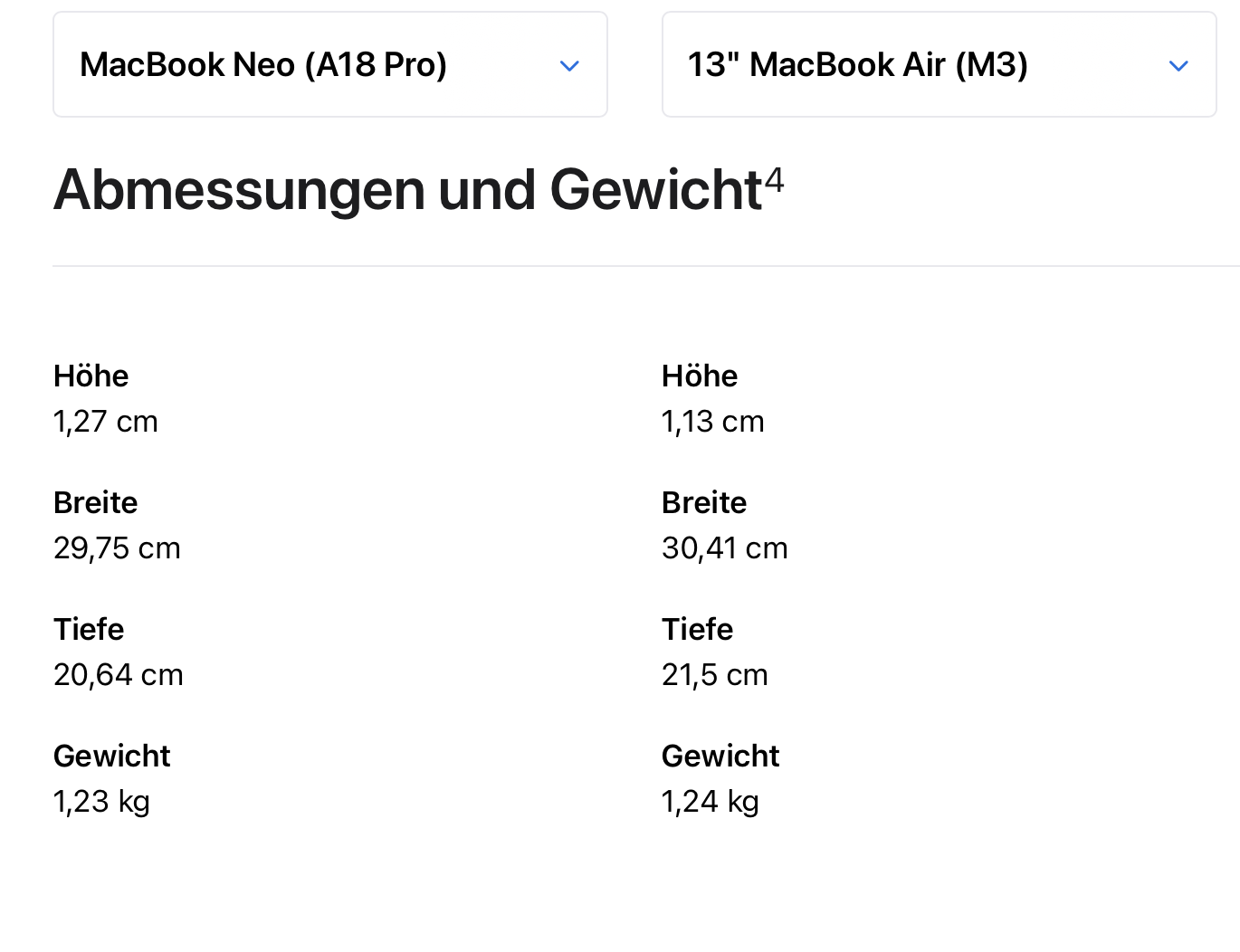Open the MacBook Neo (A18 Pro) model dropdown
Image resolution: width=1240 pixels, height=952 pixels.
329,65
